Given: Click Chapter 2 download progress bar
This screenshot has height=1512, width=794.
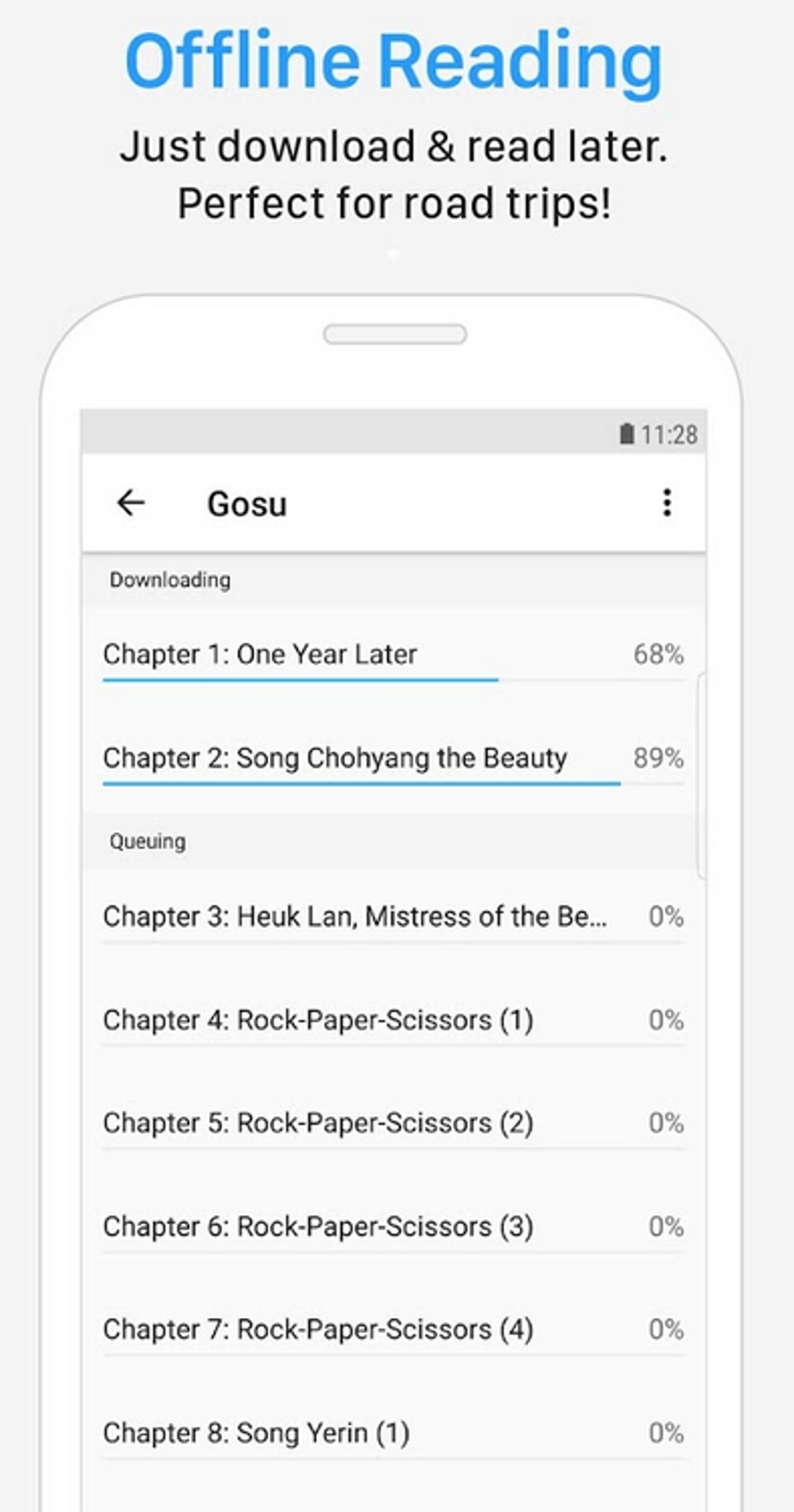Looking at the screenshot, I should pos(361,784).
